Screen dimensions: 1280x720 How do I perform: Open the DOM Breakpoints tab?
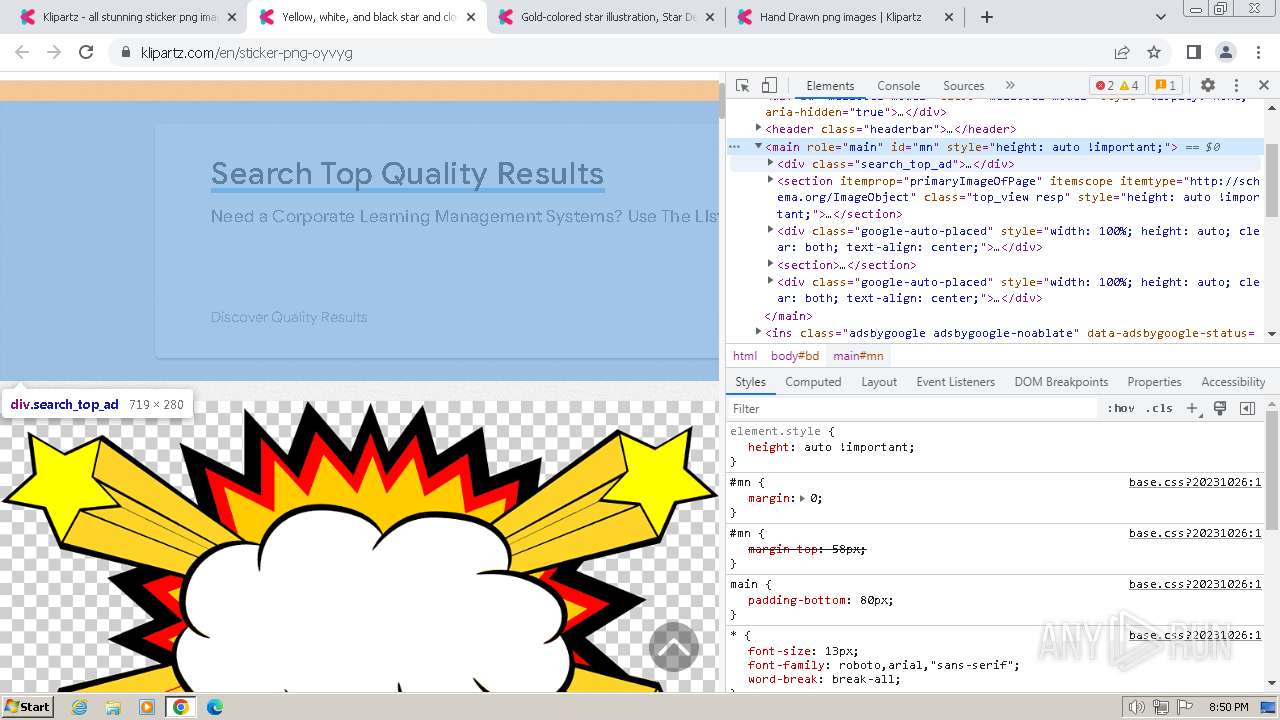point(1061,382)
